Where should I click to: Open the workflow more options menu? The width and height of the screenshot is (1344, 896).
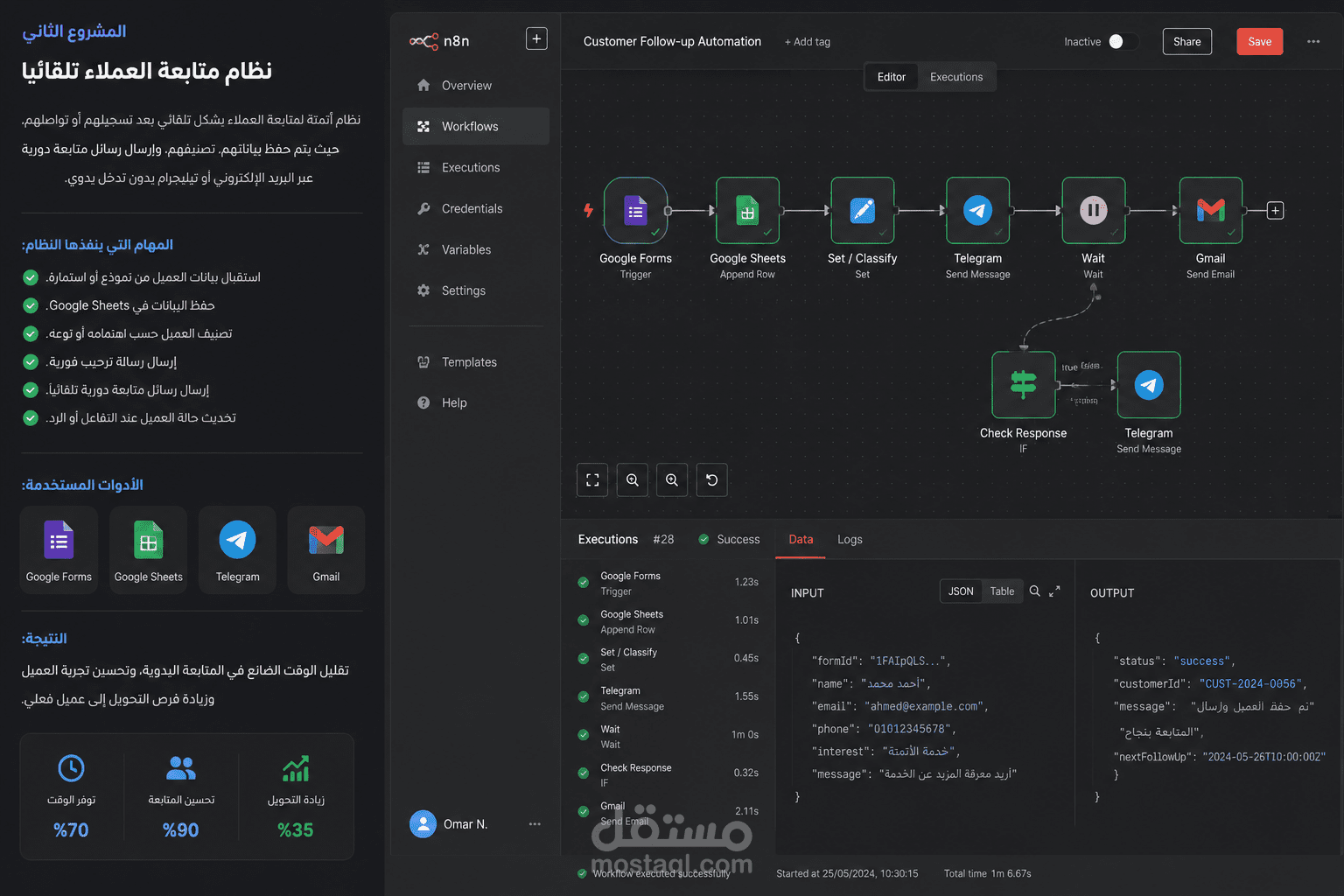click(x=1313, y=41)
